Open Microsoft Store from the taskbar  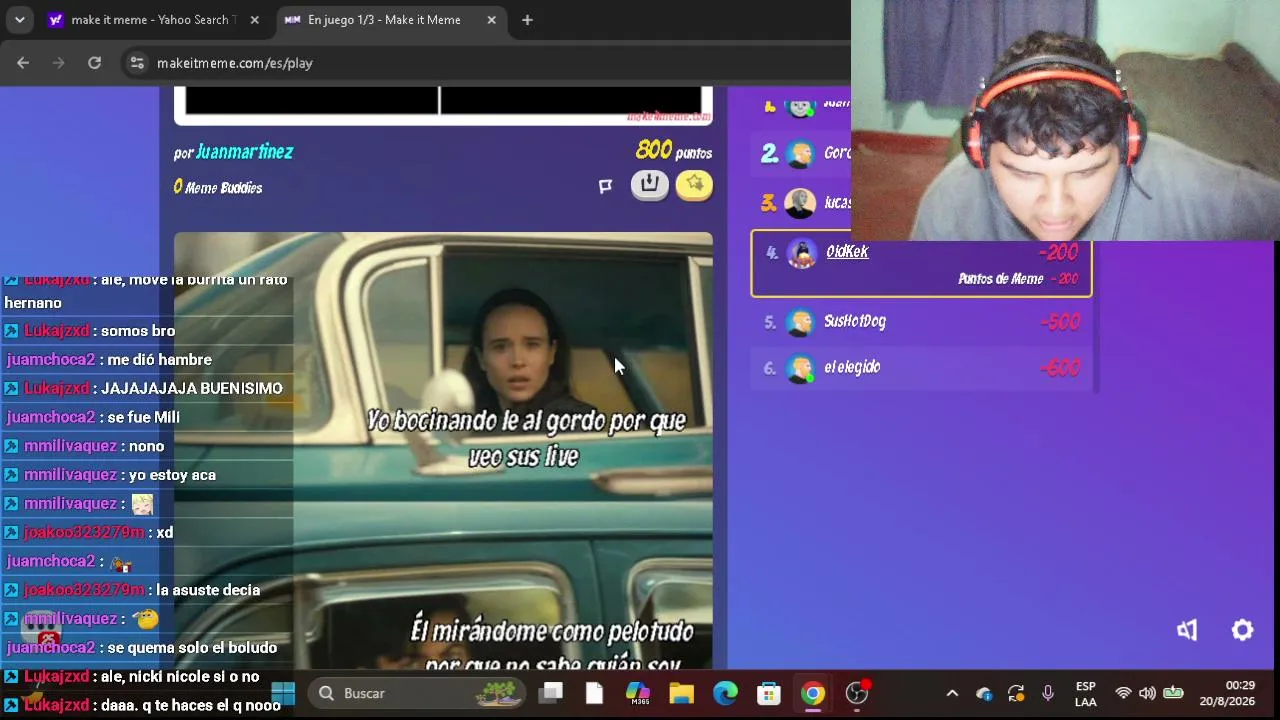pos(769,693)
